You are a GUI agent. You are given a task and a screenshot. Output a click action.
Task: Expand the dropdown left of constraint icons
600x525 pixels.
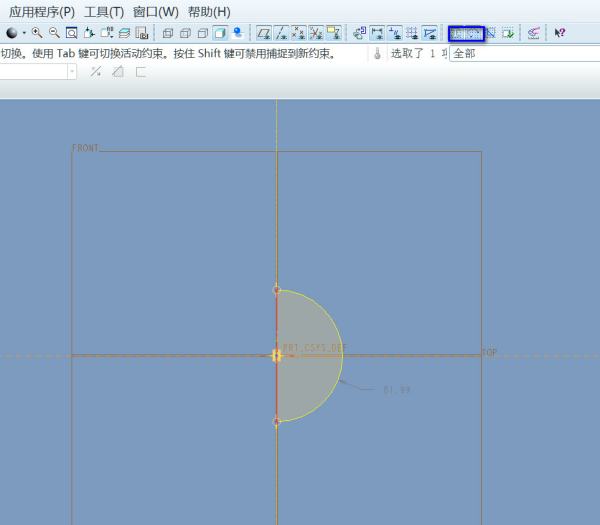coord(72,72)
